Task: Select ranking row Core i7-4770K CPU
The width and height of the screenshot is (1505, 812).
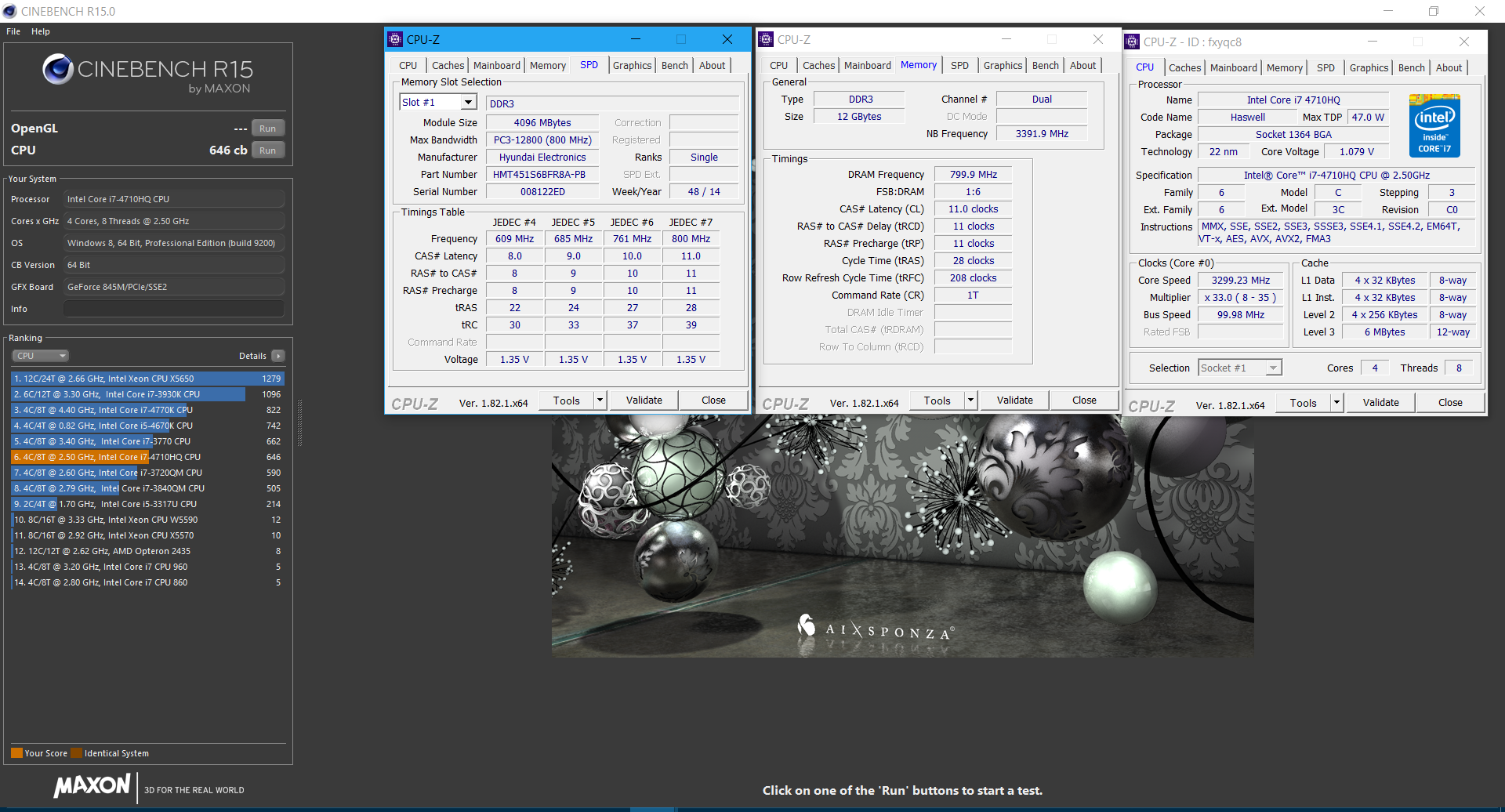Action: 147,410
